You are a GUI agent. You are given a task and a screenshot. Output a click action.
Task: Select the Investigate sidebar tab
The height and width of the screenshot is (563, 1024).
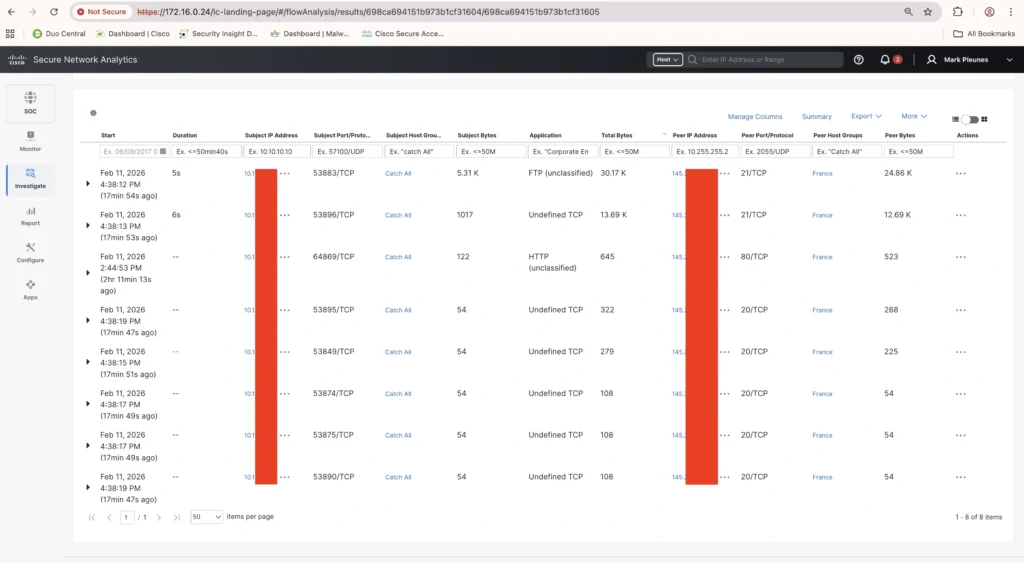30,178
